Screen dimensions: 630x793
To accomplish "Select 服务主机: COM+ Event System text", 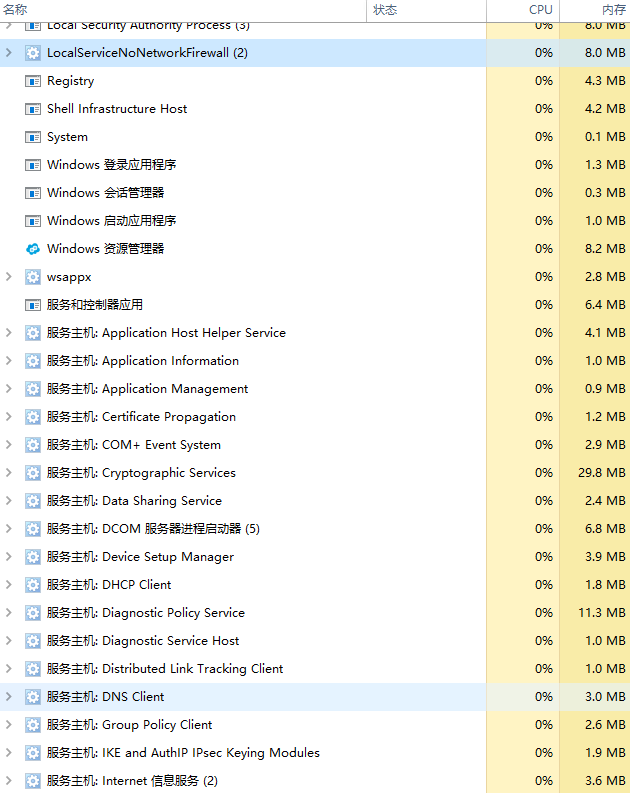I will coord(133,445).
